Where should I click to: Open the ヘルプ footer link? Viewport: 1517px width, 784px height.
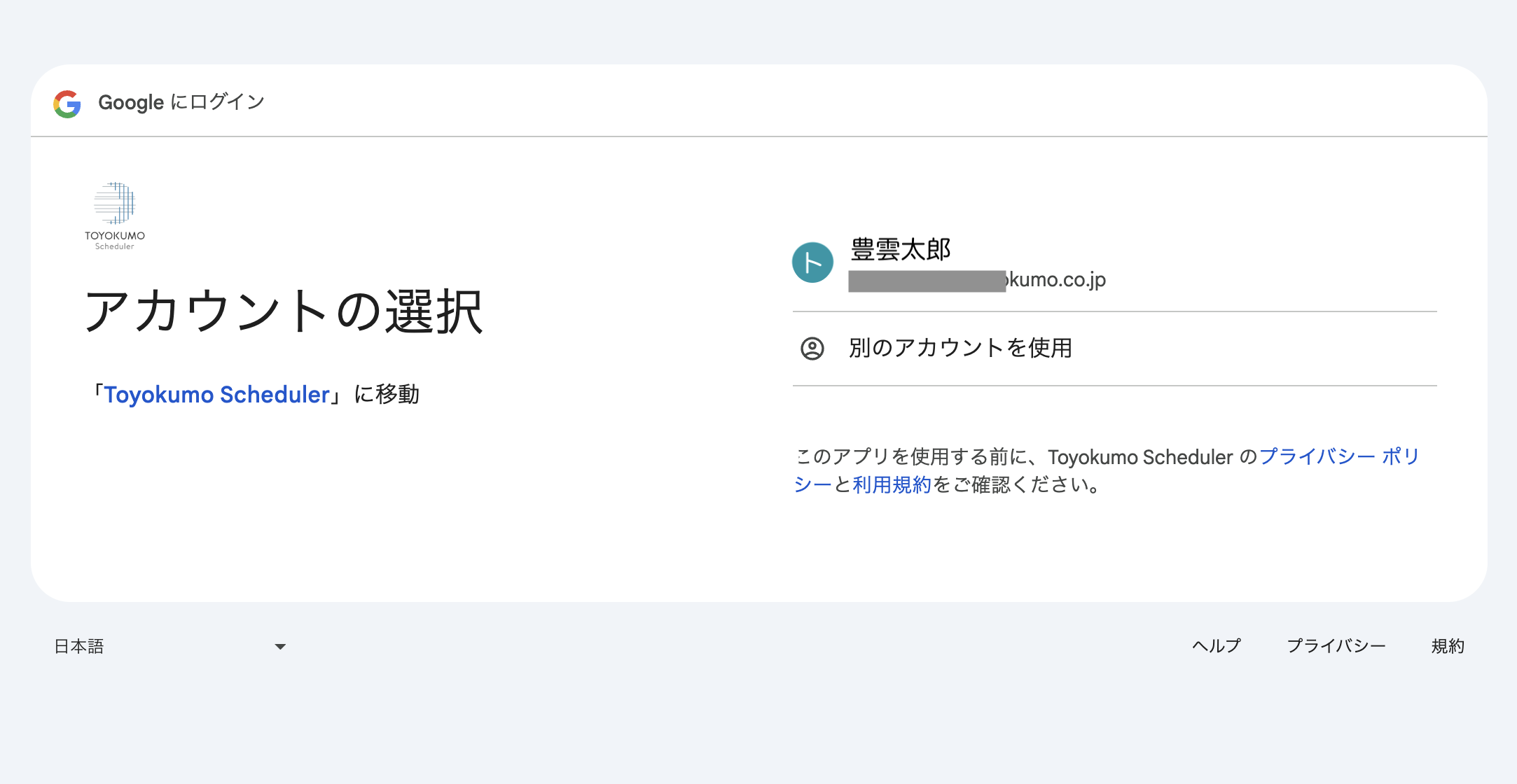click(x=1217, y=646)
